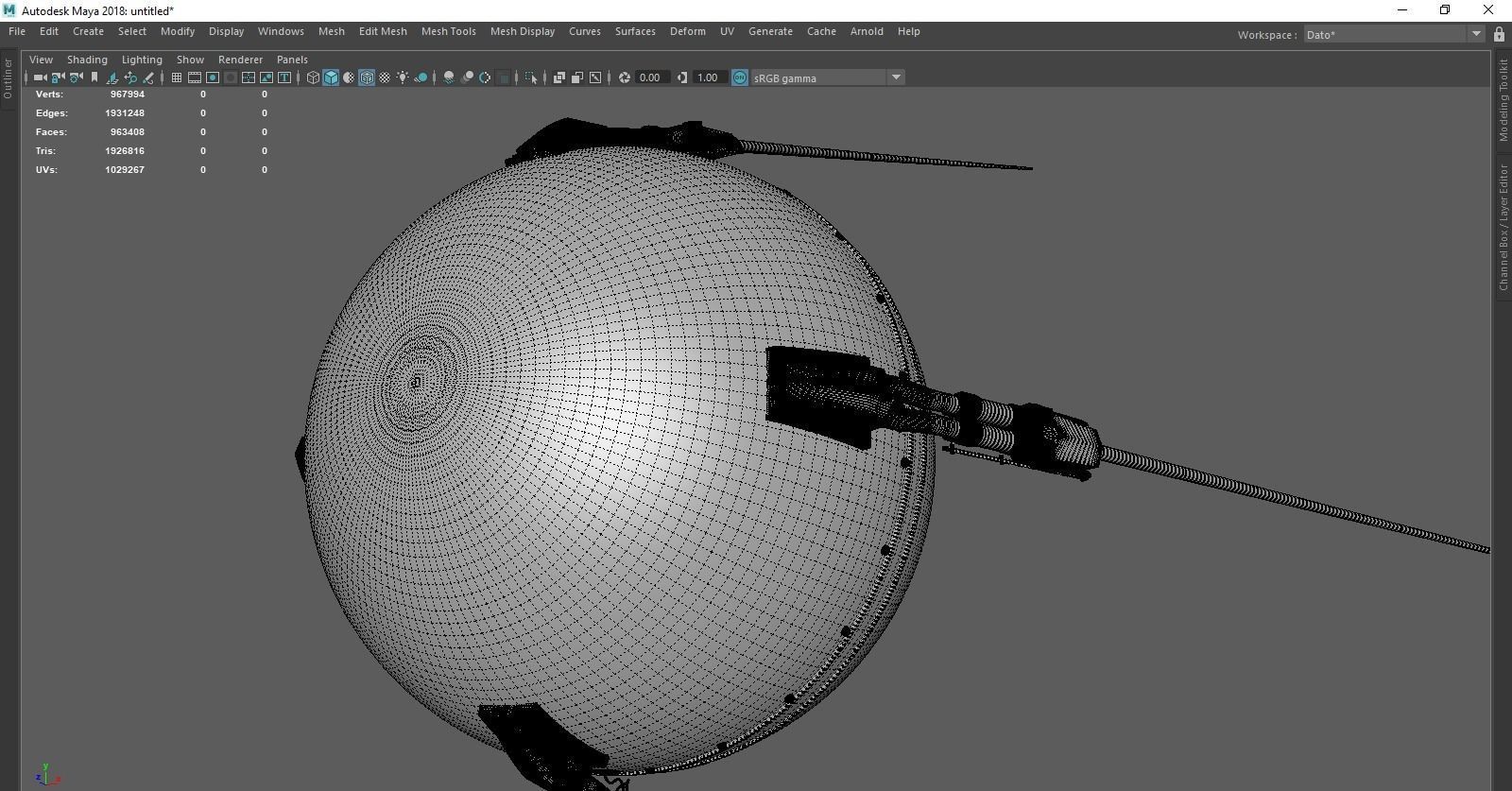Open the Generate menu
The width and height of the screenshot is (1512, 791).
pyautogui.click(x=770, y=31)
